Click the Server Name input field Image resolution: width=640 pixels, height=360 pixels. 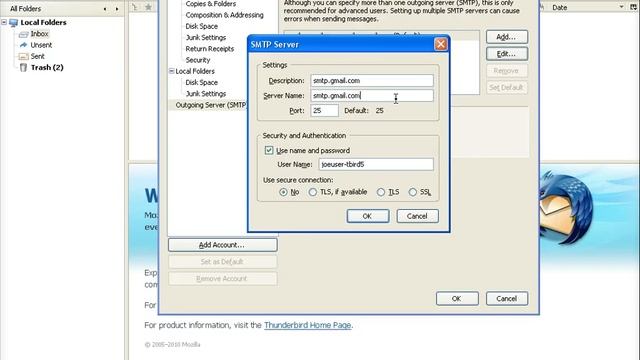[x=372, y=96]
